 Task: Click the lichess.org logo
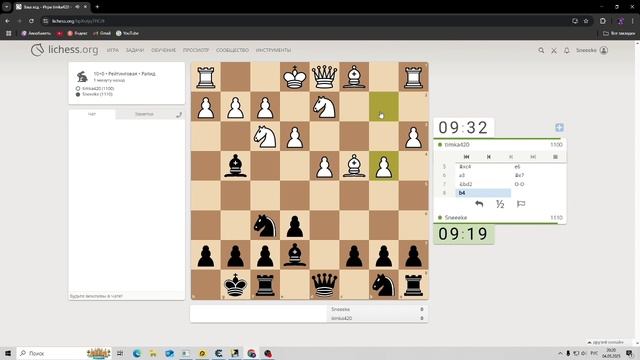pyautogui.click(x=64, y=50)
